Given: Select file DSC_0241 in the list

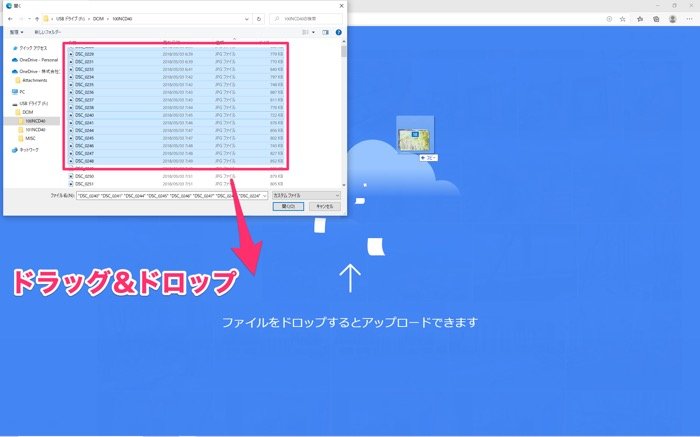Looking at the screenshot, I should pyautogui.click(x=176, y=123).
